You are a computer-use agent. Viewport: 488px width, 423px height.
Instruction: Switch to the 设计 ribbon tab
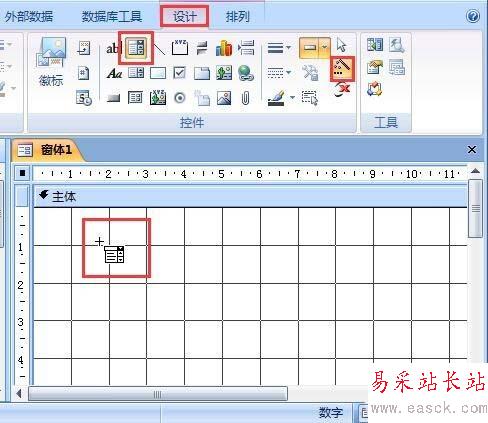pos(185,16)
